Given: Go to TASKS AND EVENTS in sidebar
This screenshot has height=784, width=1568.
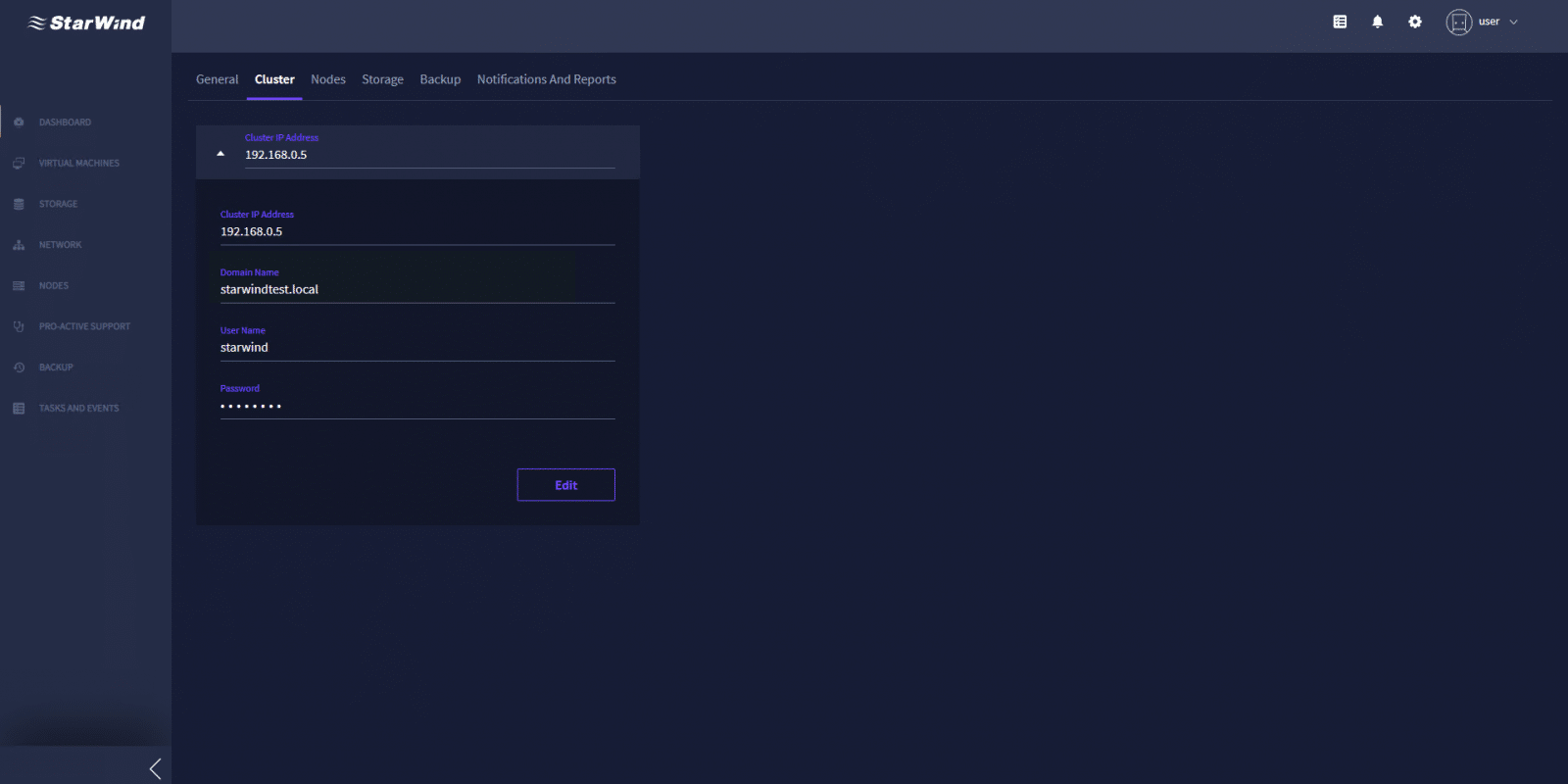Looking at the screenshot, I should [x=78, y=409].
